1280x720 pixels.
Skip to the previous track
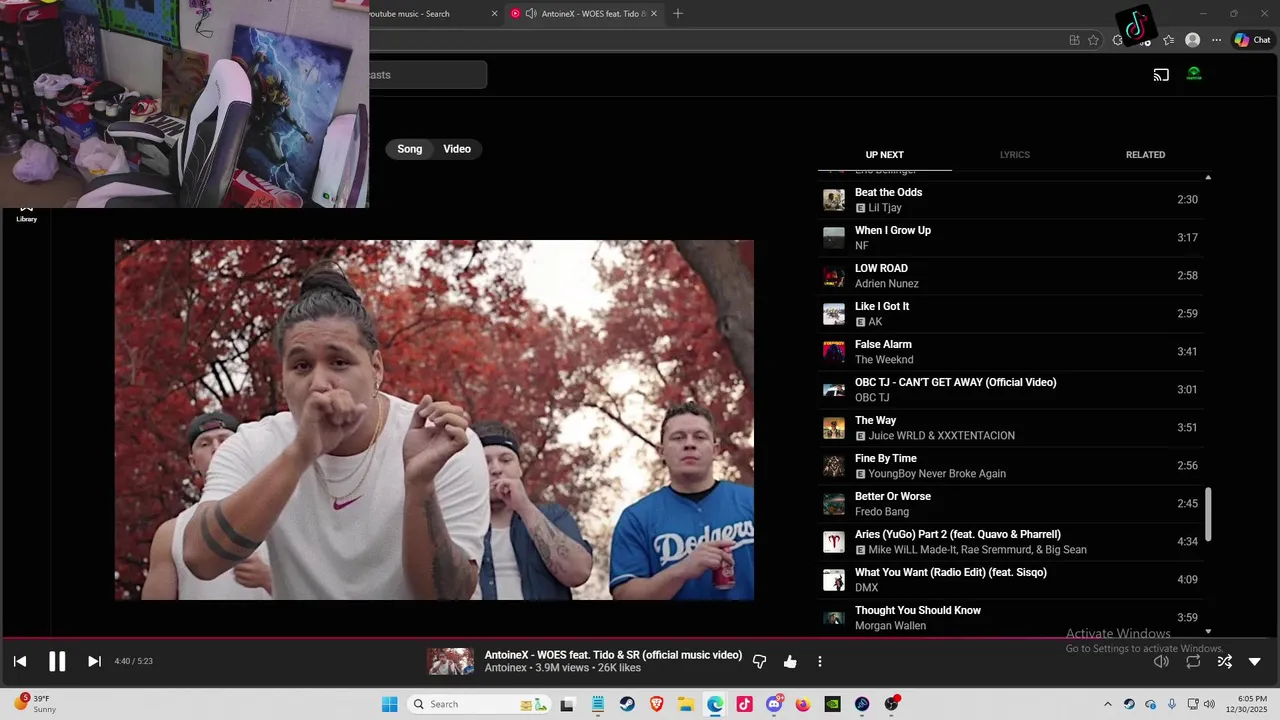tap(20, 661)
